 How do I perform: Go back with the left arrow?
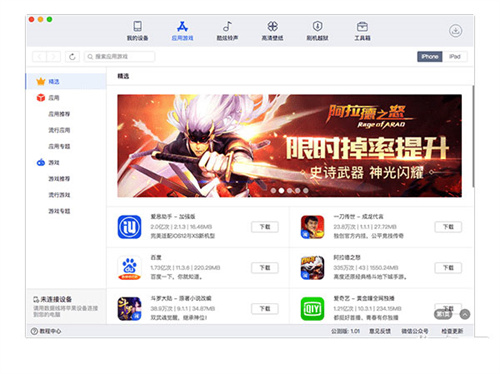click(x=39, y=57)
